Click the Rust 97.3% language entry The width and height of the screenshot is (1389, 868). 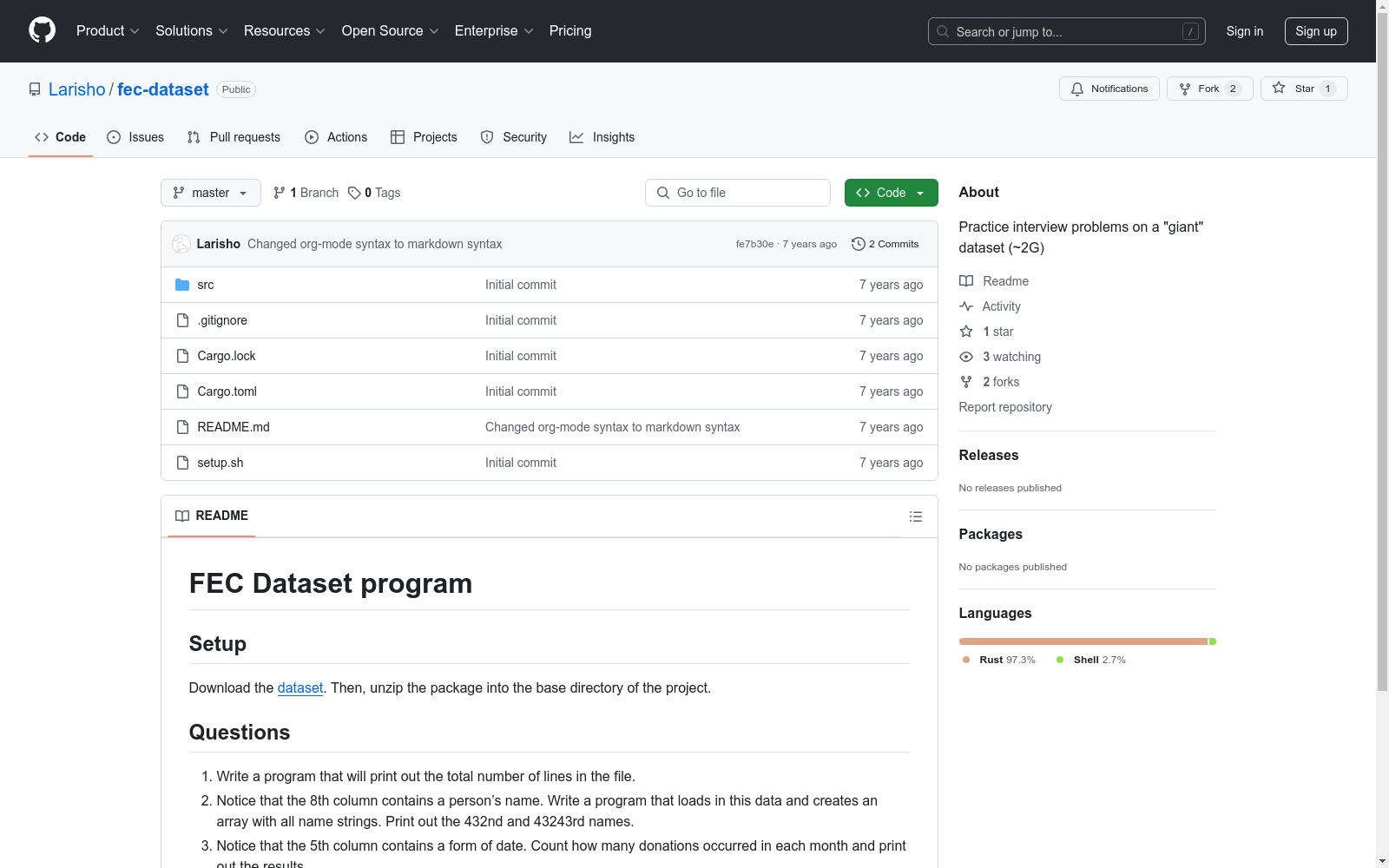pyautogui.click(x=999, y=660)
